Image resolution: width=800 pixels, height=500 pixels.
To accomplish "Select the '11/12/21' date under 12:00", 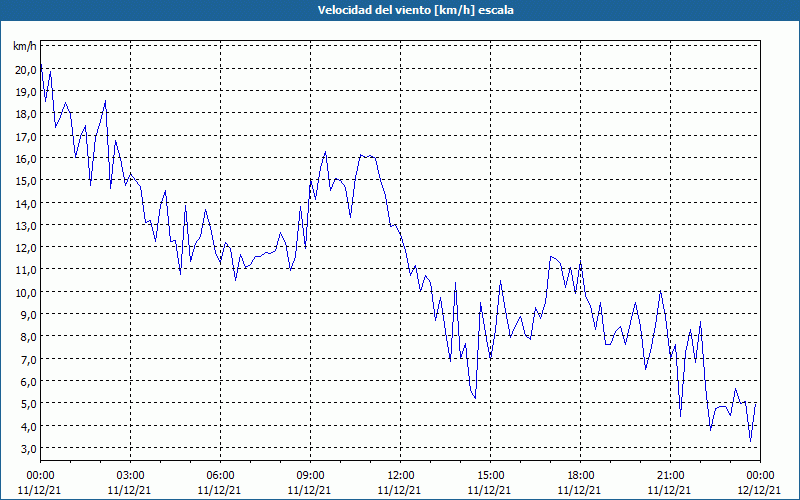I will [x=399, y=490].
